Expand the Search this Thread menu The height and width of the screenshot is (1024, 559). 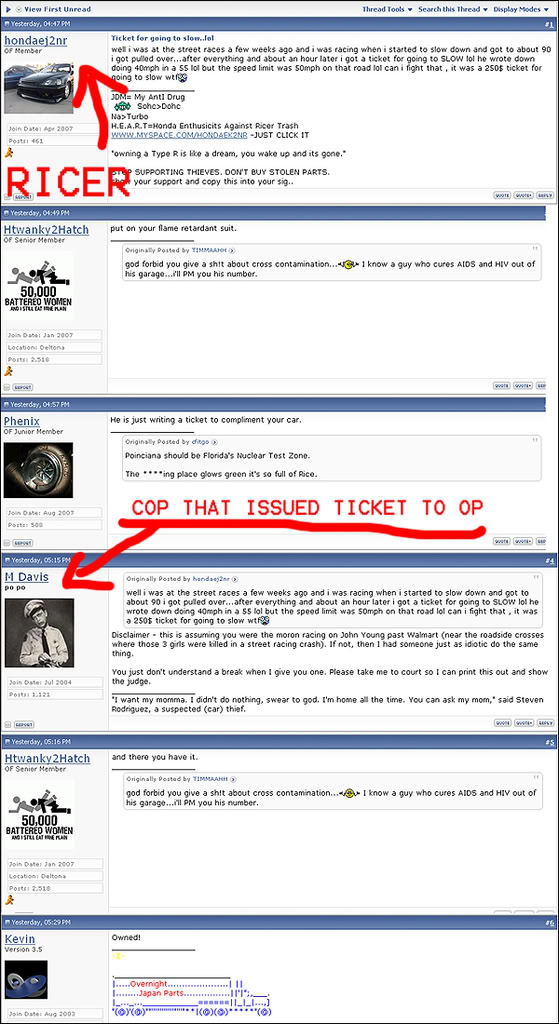tap(453, 9)
